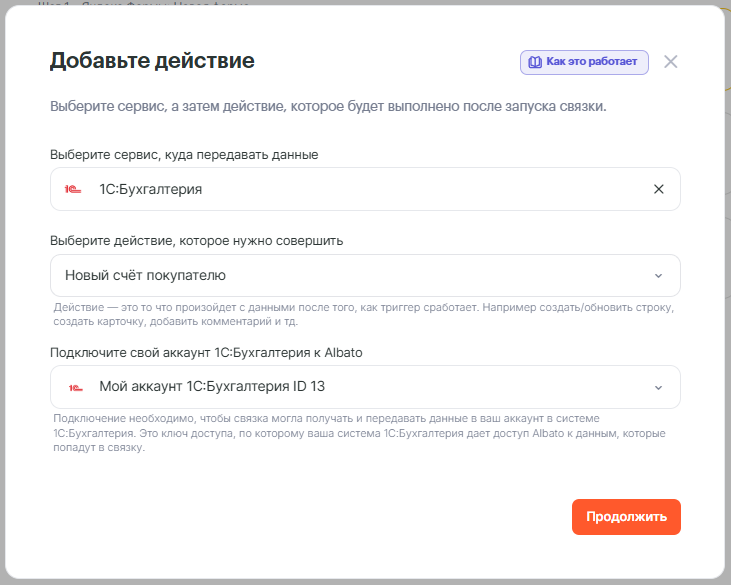Image resolution: width=731 pixels, height=585 pixels.
Task: Click the book icon in the help button
Action: pyautogui.click(x=534, y=62)
